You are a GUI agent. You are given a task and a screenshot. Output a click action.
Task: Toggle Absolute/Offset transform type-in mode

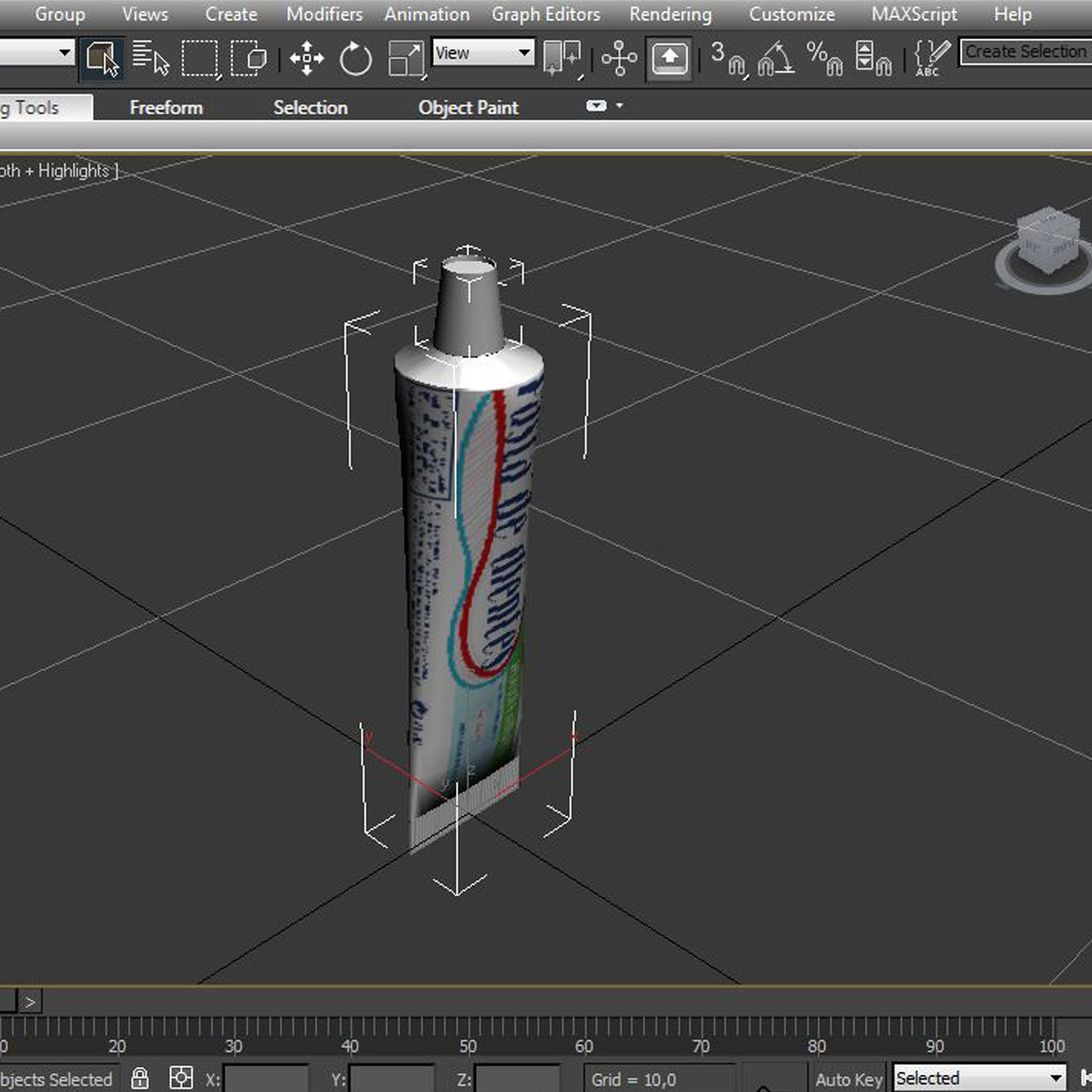coord(182,1078)
